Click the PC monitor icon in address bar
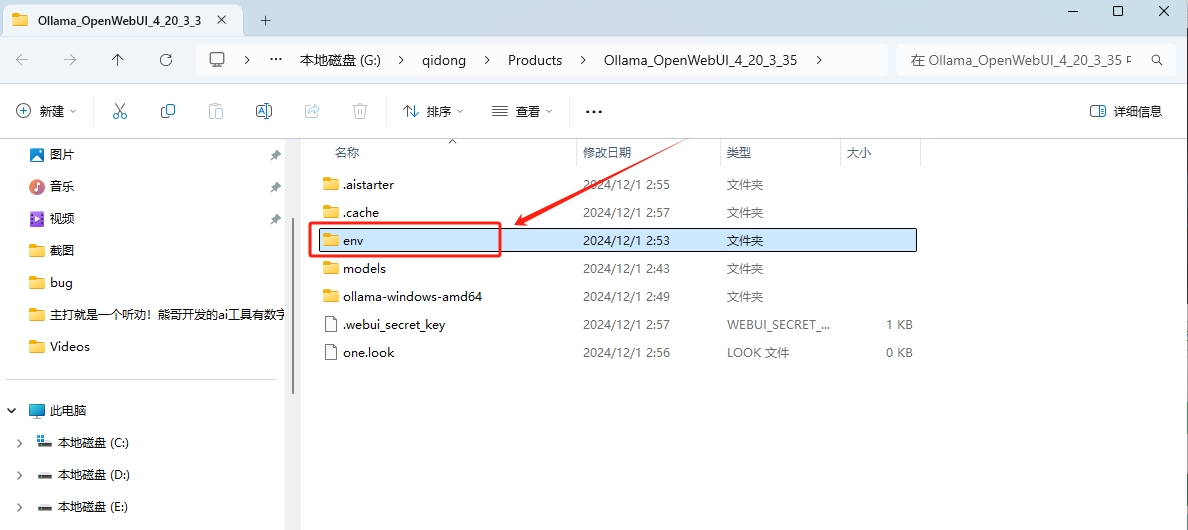Image resolution: width=1188 pixels, height=530 pixels. tap(217, 60)
